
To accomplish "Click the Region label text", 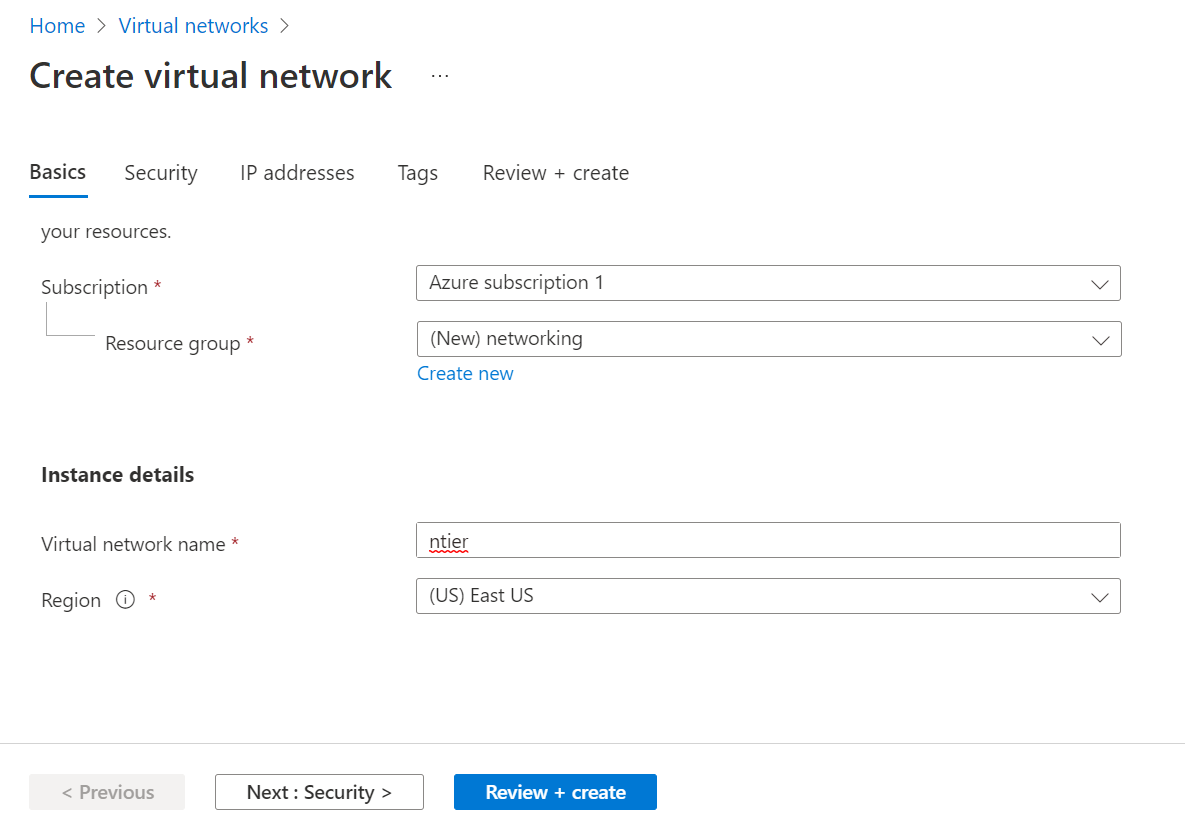I will tap(71, 601).
